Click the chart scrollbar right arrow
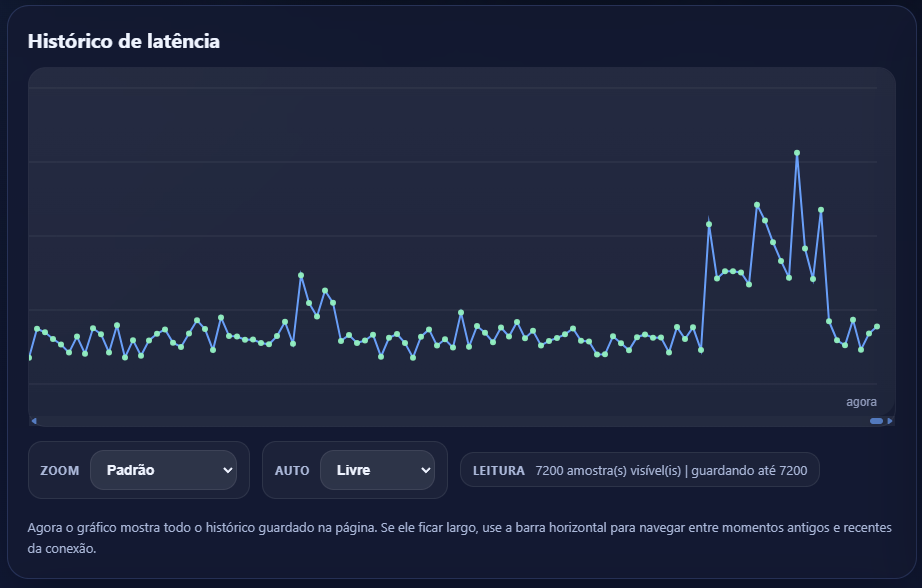 890,421
